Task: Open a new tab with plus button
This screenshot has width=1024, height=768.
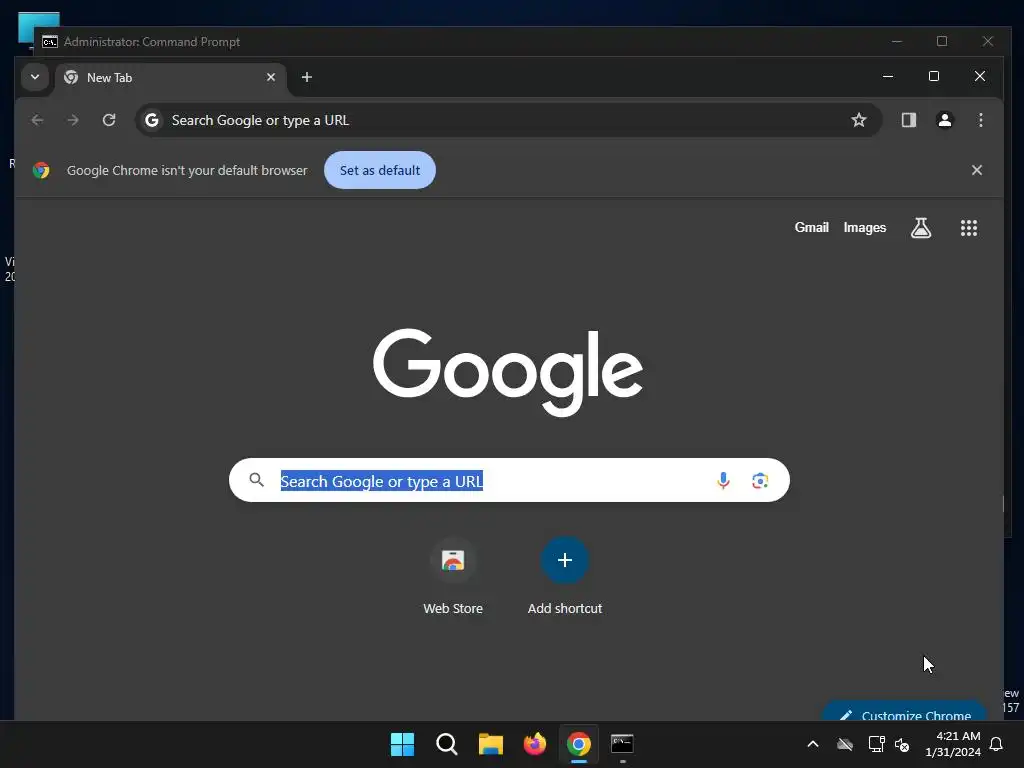Action: (307, 77)
